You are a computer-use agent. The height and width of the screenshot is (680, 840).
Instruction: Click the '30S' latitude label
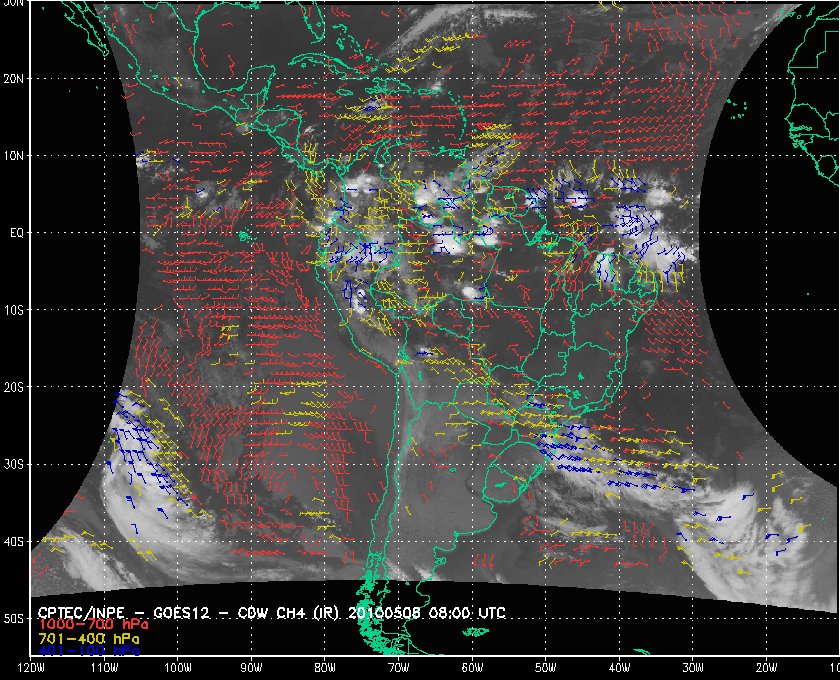pyautogui.click(x=13, y=465)
